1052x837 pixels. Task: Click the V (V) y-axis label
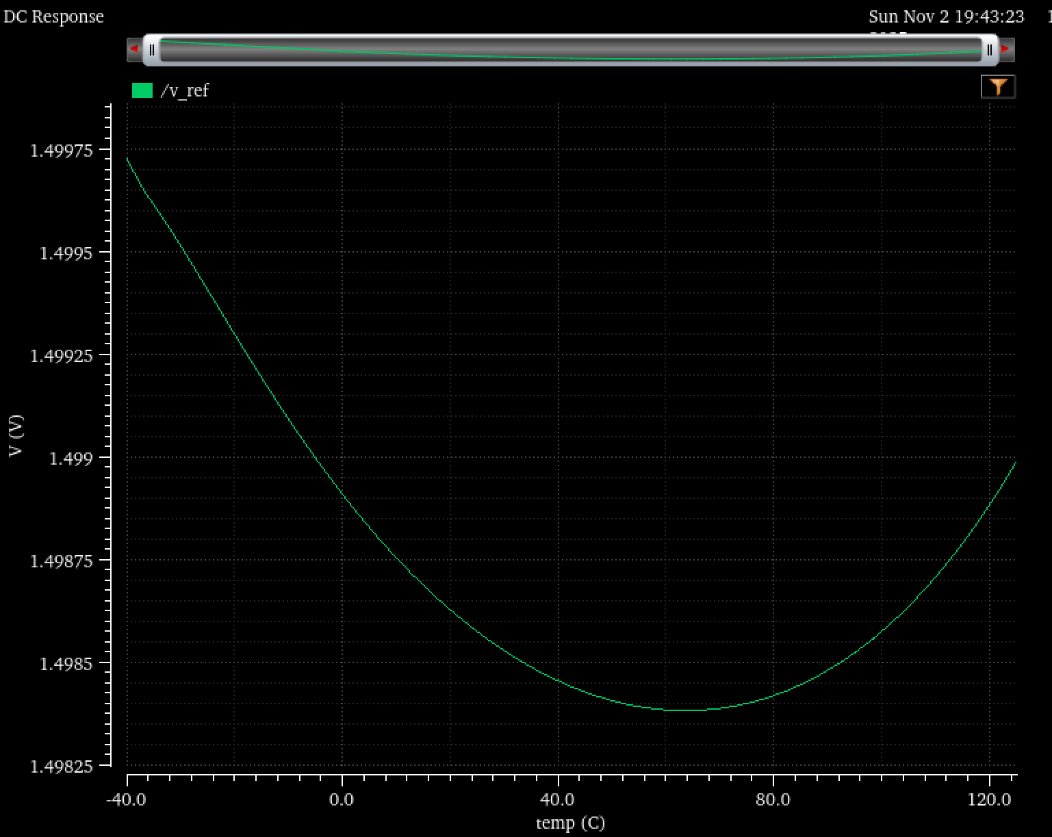(x=16, y=435)
